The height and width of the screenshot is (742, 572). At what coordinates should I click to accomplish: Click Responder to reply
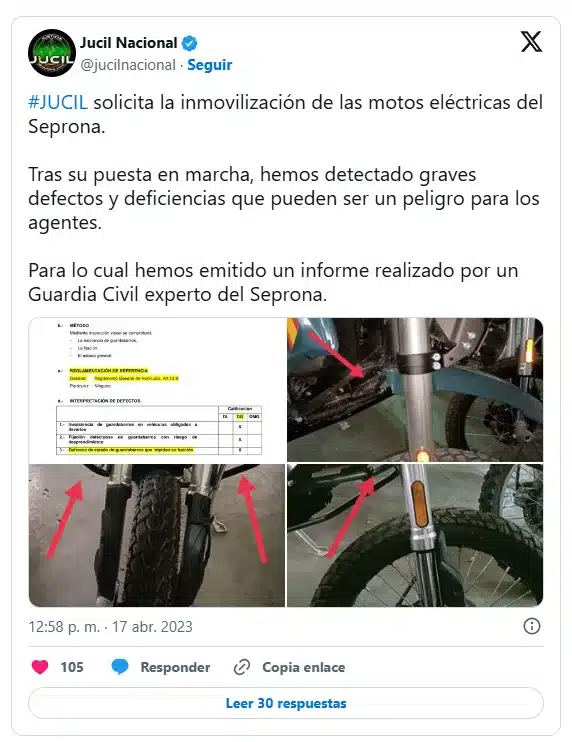tap(175, 667)
